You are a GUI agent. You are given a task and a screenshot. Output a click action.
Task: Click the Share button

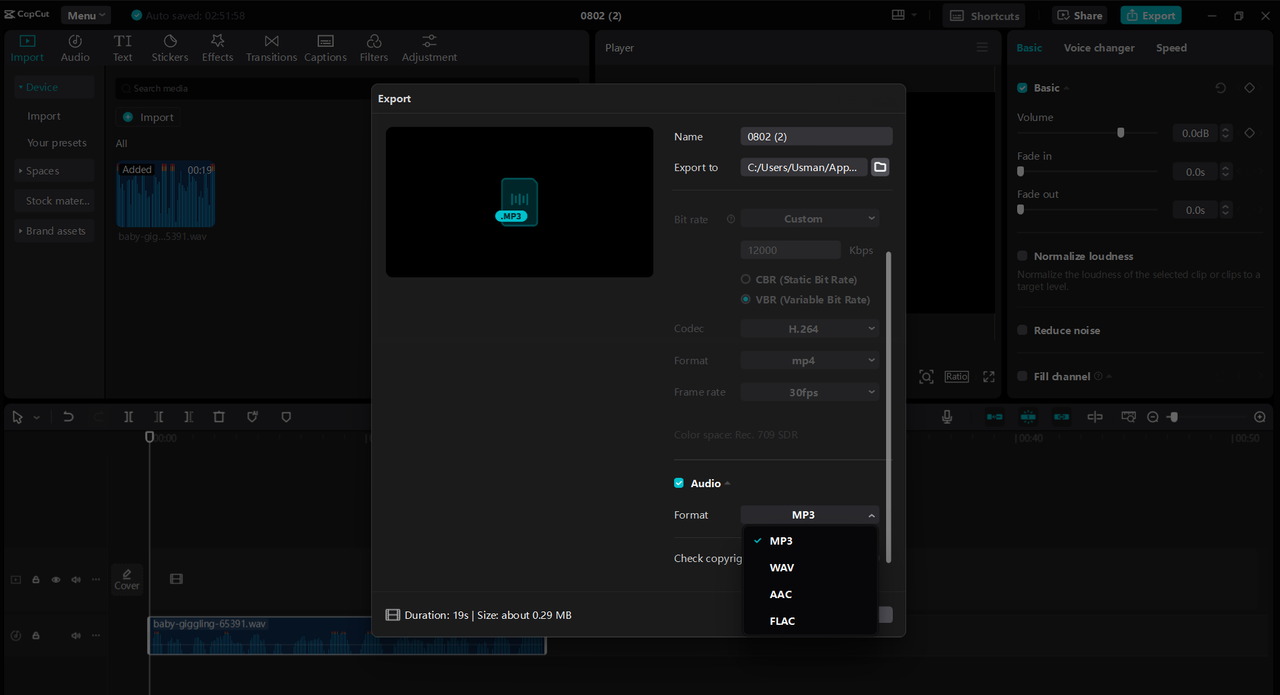click(x=1079, y=15)
